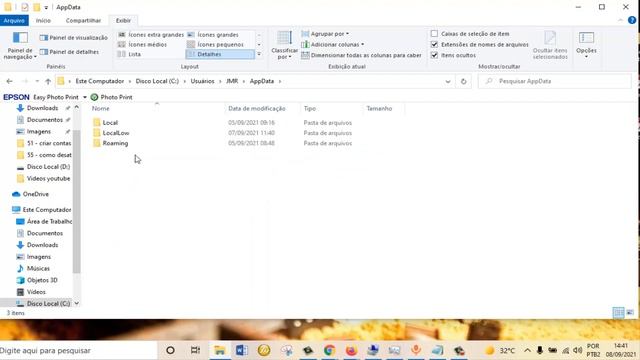This screenshot has width=640, height=360.
Task: Open Google Chrome from the taskbar
Action: click(329, 350)
